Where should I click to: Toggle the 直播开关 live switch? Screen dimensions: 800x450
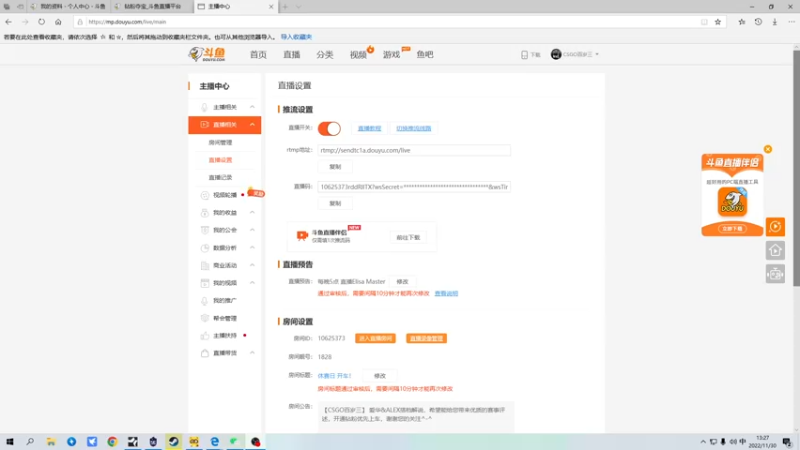click(x=329, y=129)
